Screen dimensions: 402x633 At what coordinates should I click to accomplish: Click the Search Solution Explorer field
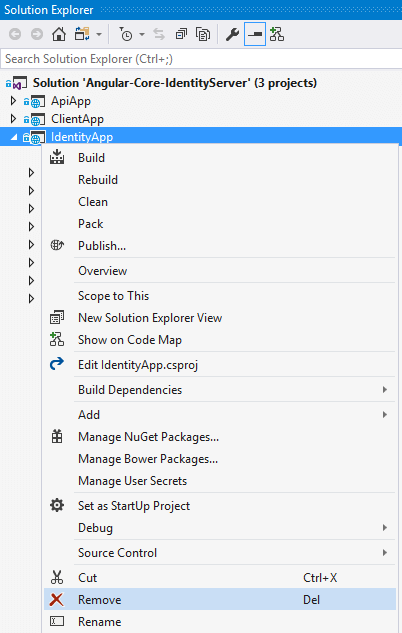pos(201,59)
